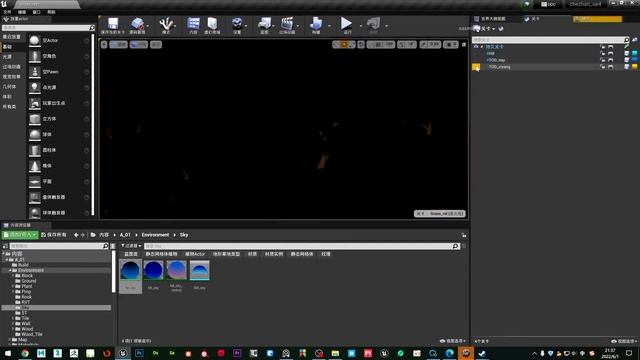The height and width of the screenshot is (360, 640).
Task: Click the fourth half-dome sky asset thumbnail
Action: (x=200, y=270)
